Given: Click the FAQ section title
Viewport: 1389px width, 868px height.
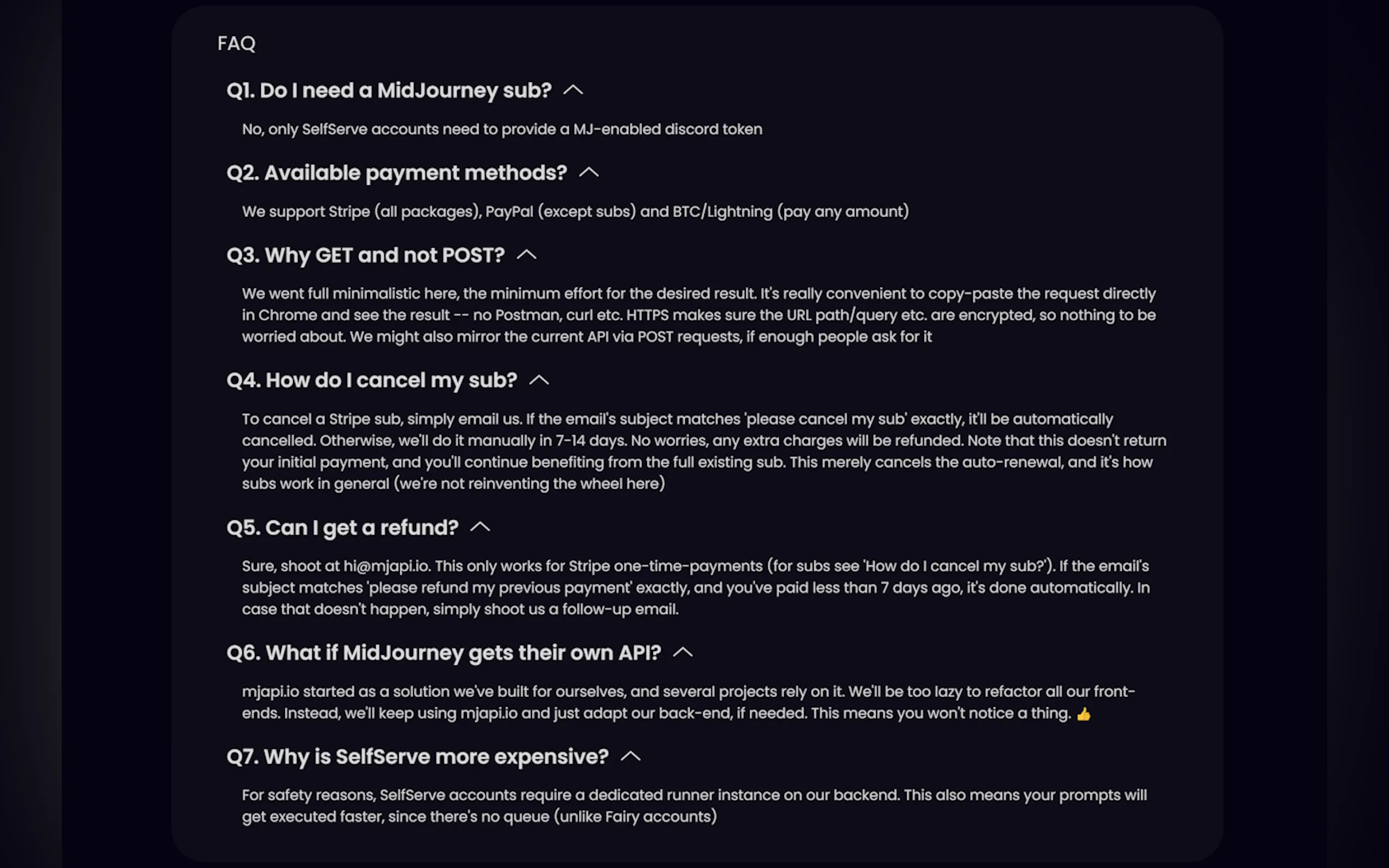Looking at the screenshot, I should click(237, 44).
